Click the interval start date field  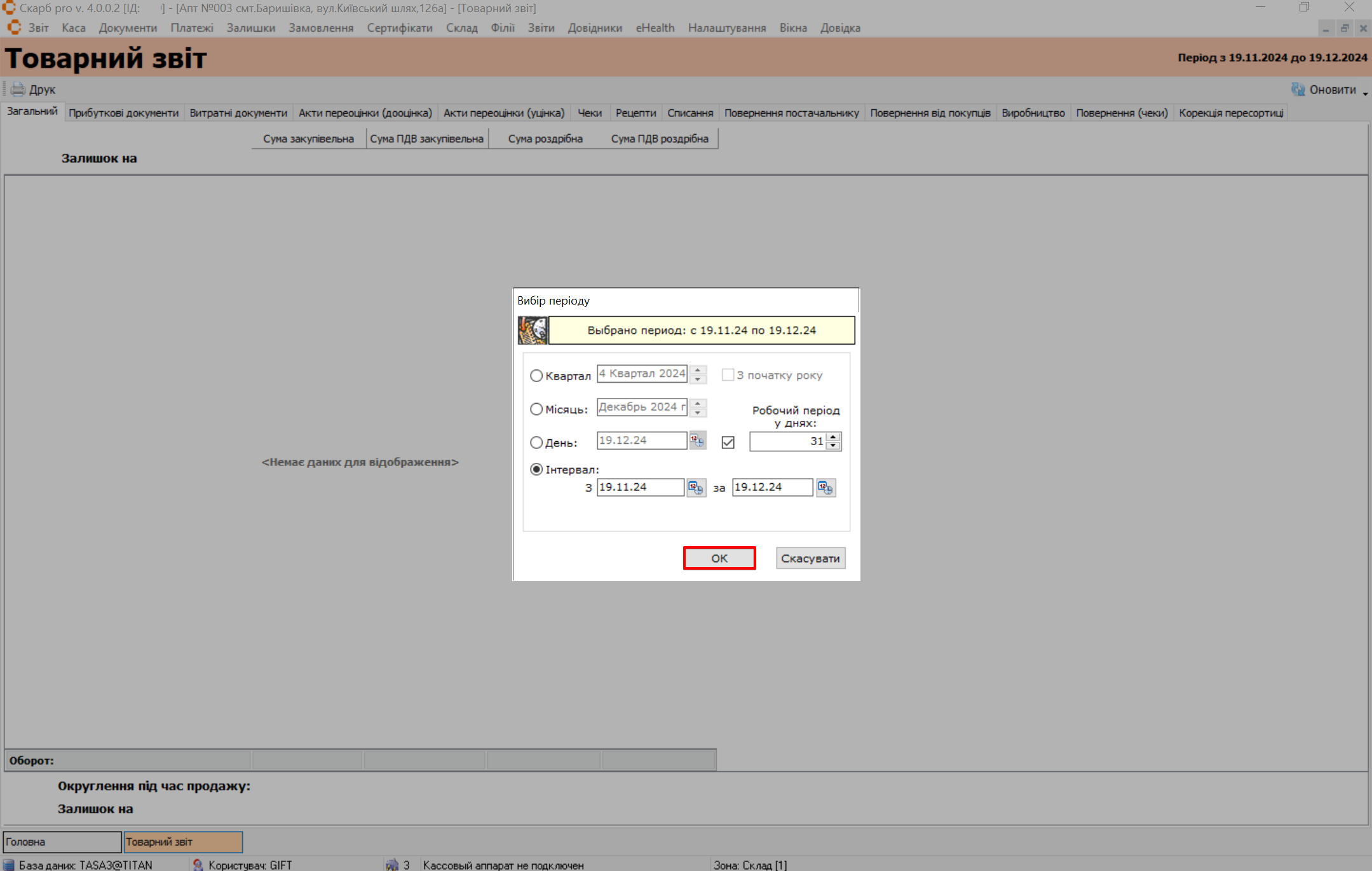(639, 488)
